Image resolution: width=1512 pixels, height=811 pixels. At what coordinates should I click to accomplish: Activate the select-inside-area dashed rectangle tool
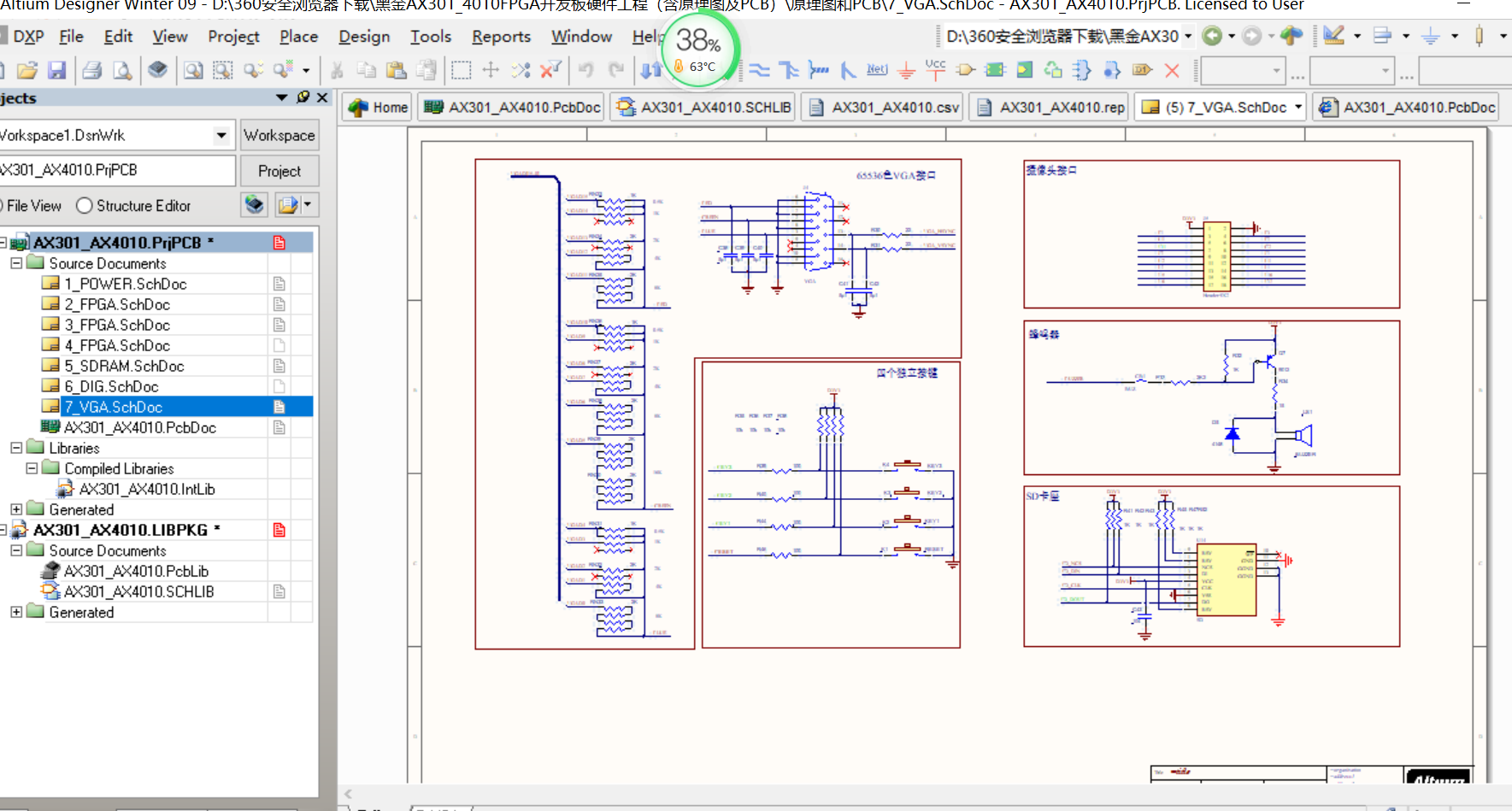(462, 70)
